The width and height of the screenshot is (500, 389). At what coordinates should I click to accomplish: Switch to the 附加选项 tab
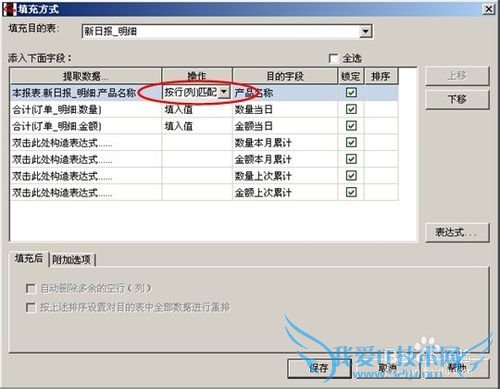tap(72, 260)
